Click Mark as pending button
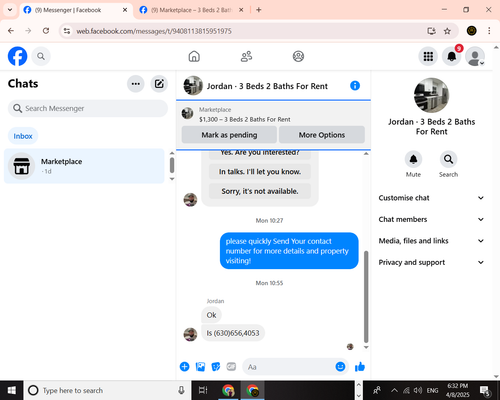500x400 pixels. [x=229, y=135]
